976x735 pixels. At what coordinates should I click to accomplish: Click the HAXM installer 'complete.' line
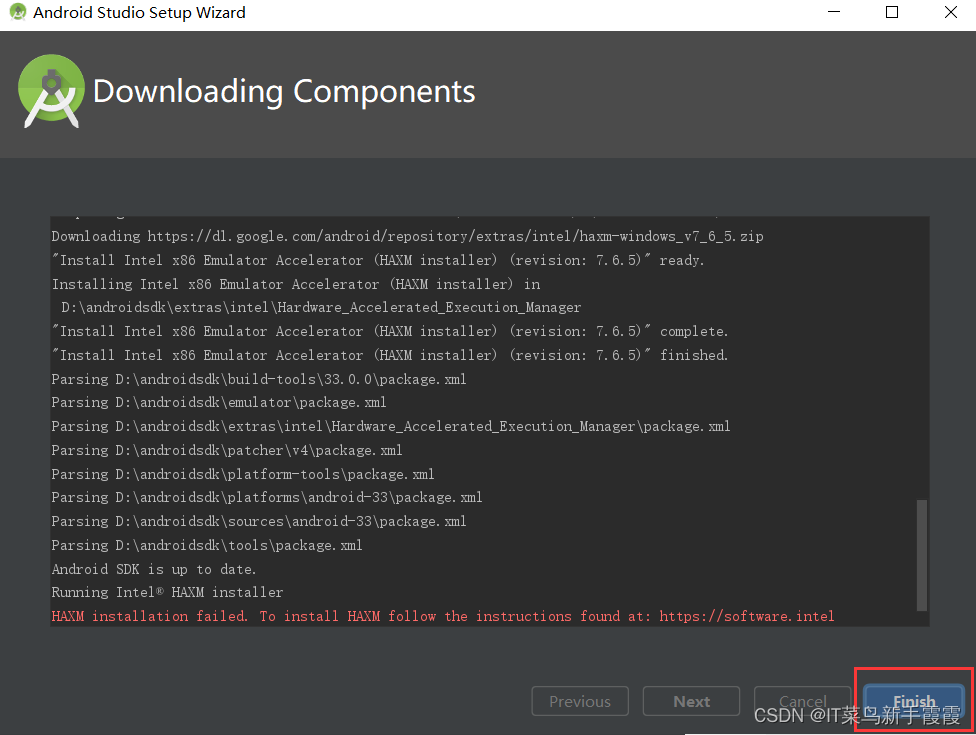[x=390, y=331]
